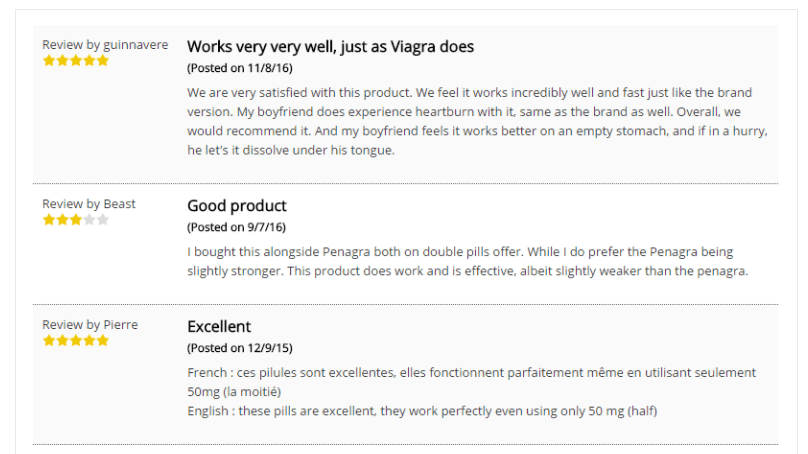Click the Penagra comparison review text
The width and height of the screenshot is (808, 454).
[x=467, y=261]
